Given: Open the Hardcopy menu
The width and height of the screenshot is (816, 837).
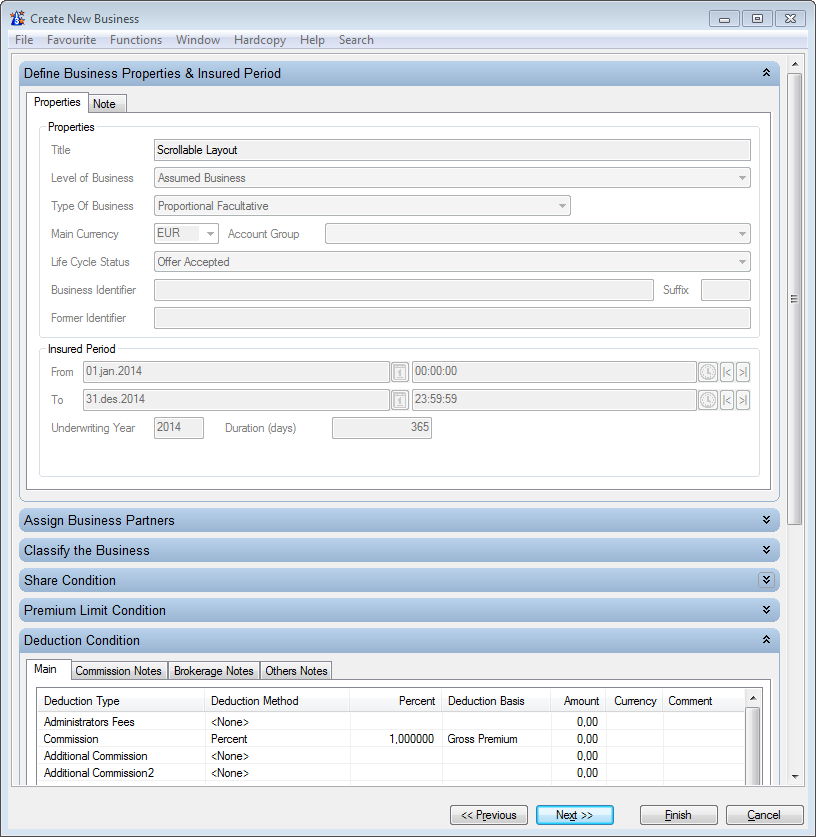Looking at the screenshot, I should tap(259, 40).
